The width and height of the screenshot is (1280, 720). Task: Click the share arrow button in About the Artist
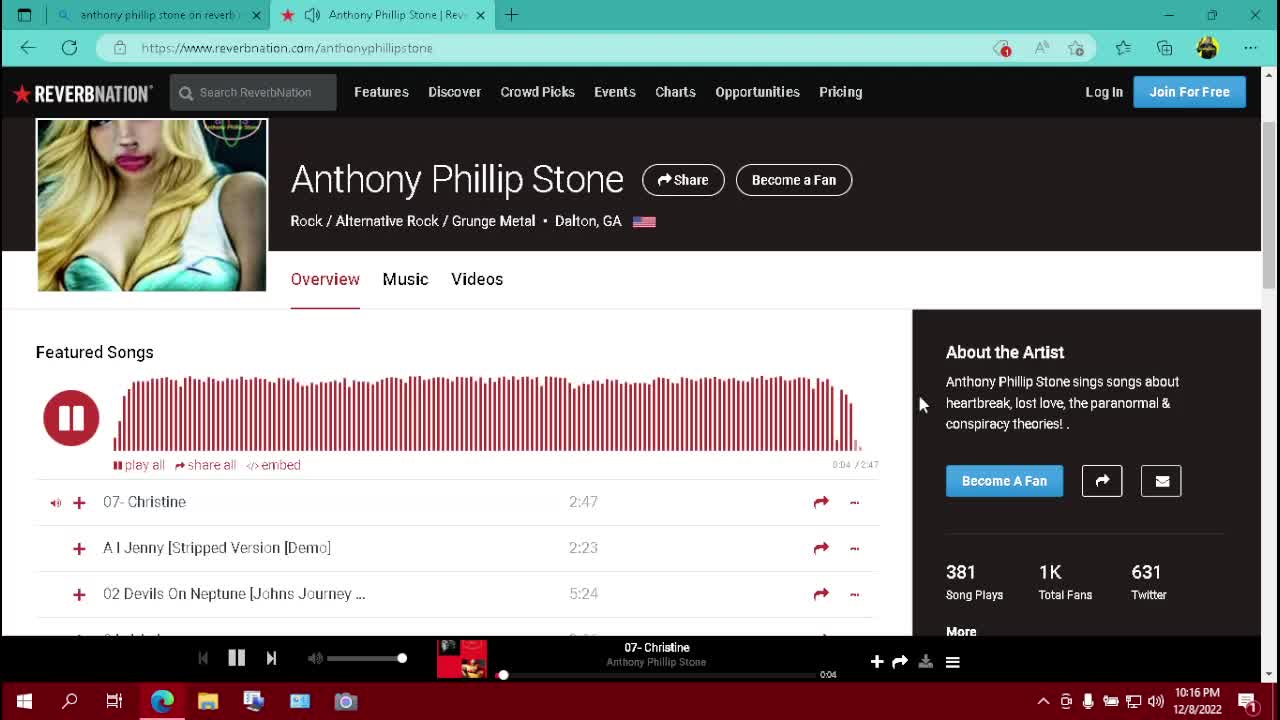(x=1102, y=481)
